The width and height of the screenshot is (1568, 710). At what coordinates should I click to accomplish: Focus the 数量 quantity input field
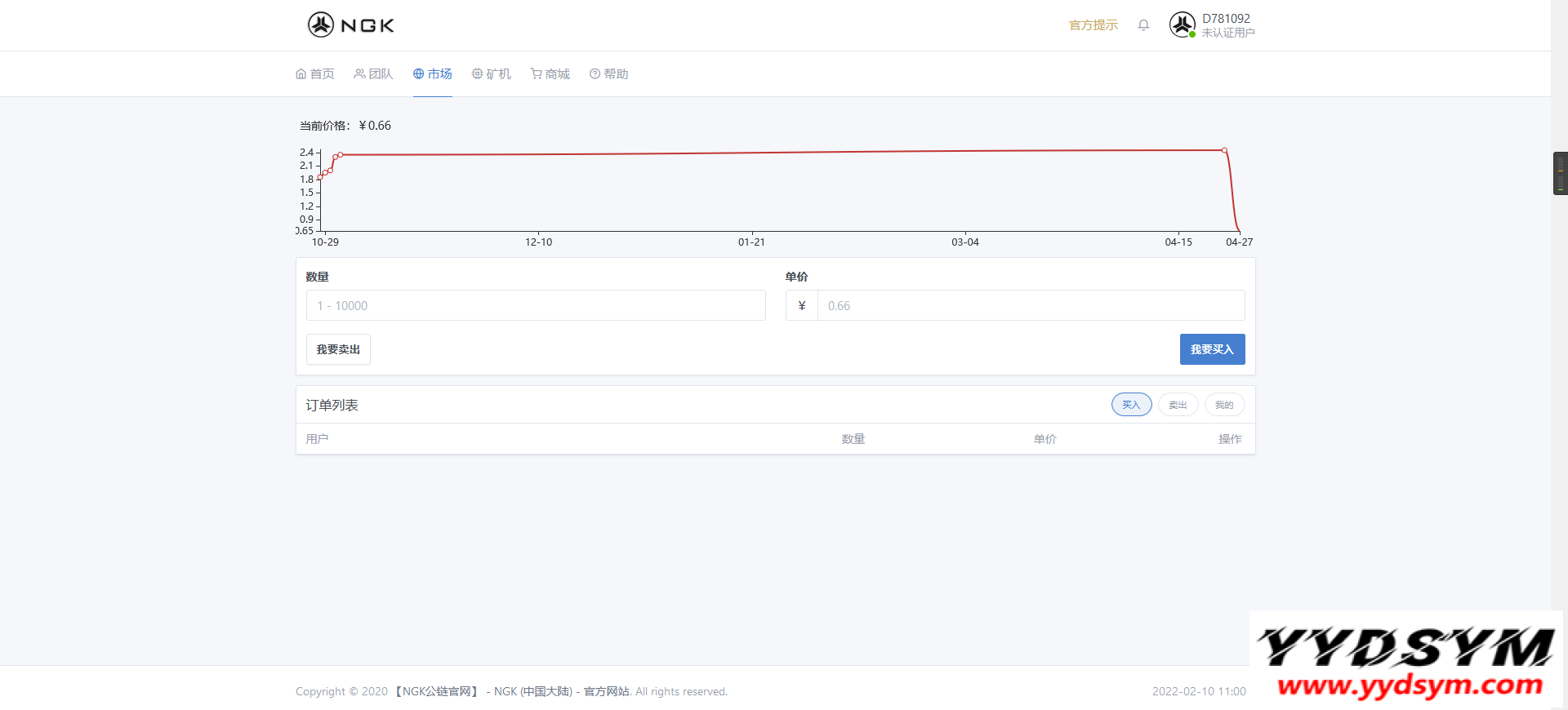[x=536, y=306]
